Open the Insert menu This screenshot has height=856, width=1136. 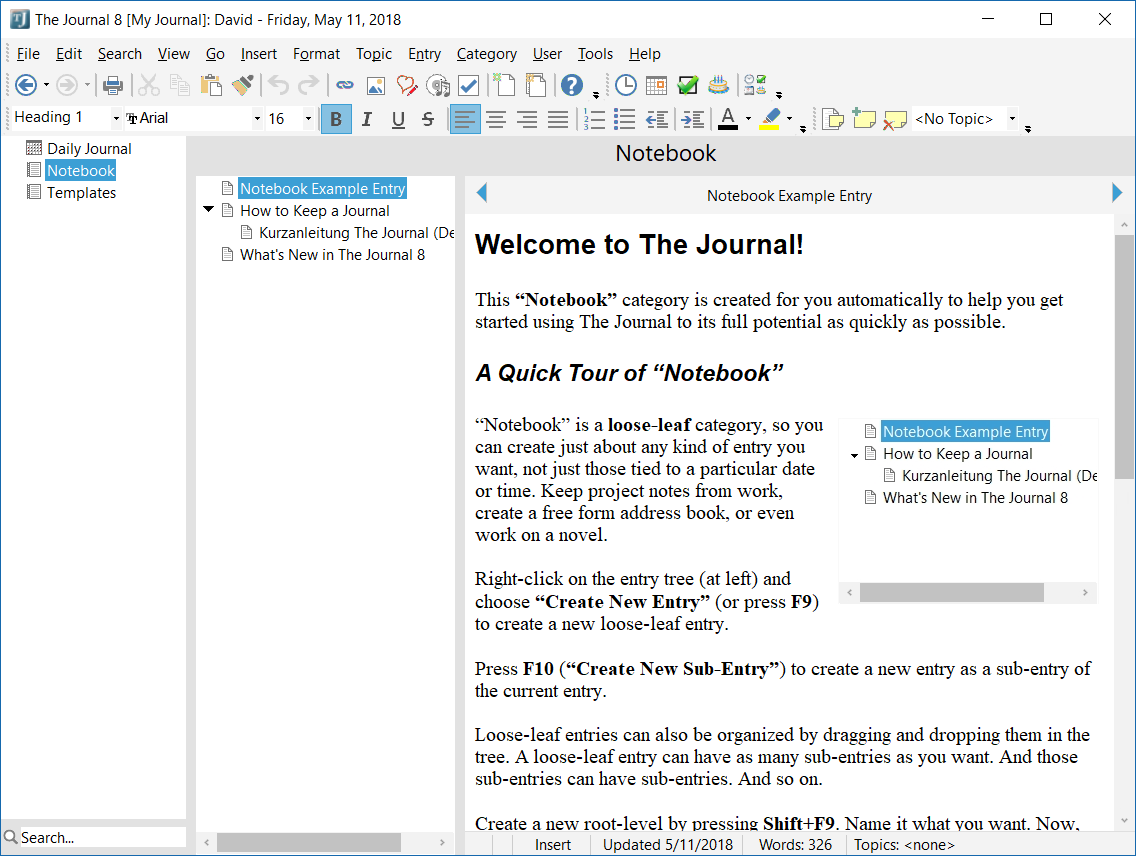pos(259,54)
